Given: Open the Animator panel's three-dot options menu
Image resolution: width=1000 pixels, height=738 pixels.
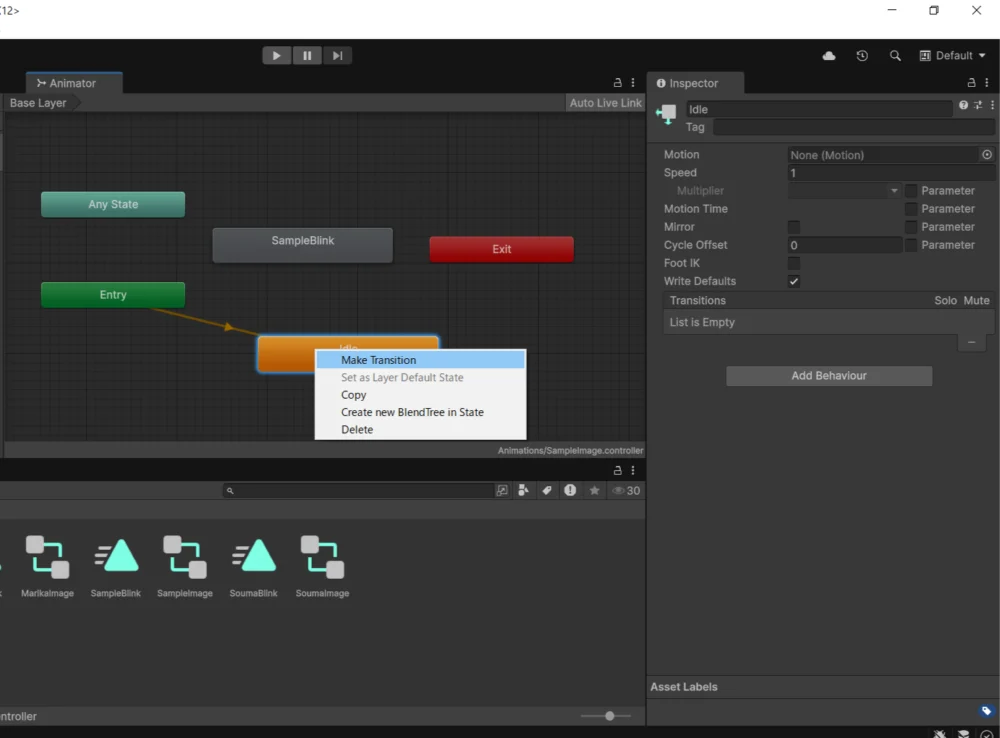Looking at the screenshot, I should pyautogui.click(x=633, y=83).
